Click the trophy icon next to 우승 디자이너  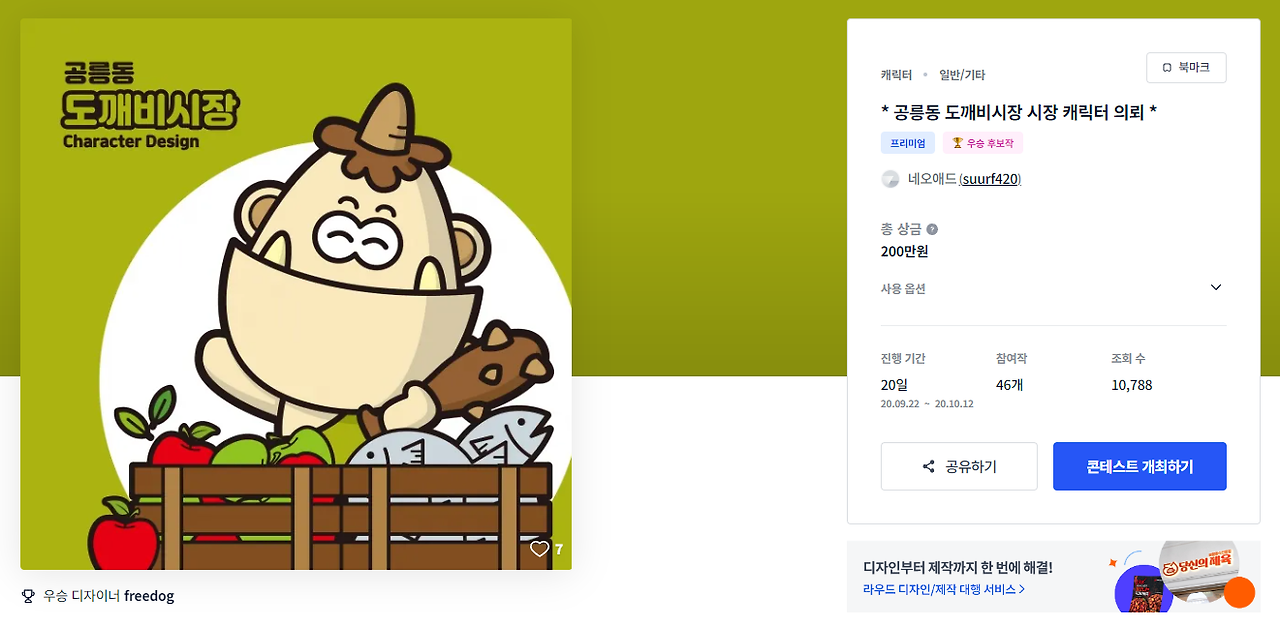(x=28, y=596)
